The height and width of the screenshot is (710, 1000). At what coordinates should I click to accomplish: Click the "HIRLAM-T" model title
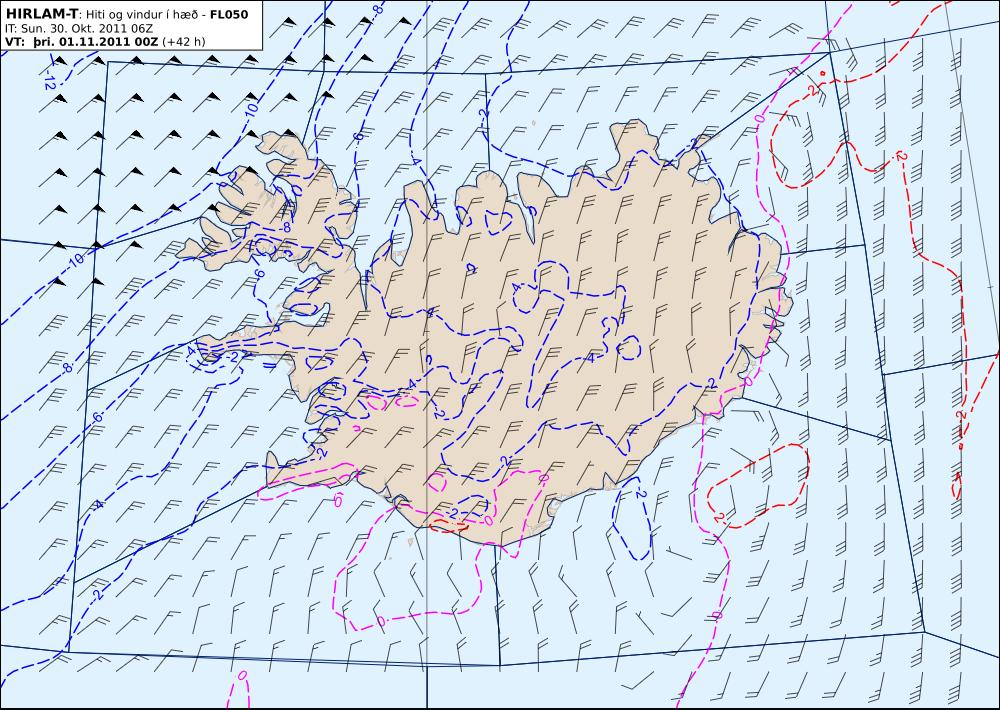(x=41, y=14)
